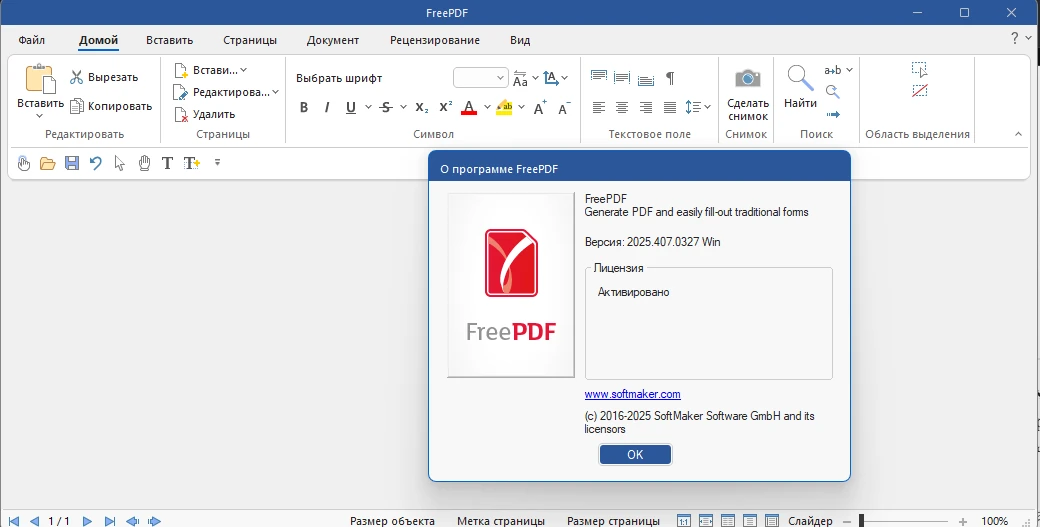Open line spacing dropdown
Screen dimensions: 1040x527
708,107
